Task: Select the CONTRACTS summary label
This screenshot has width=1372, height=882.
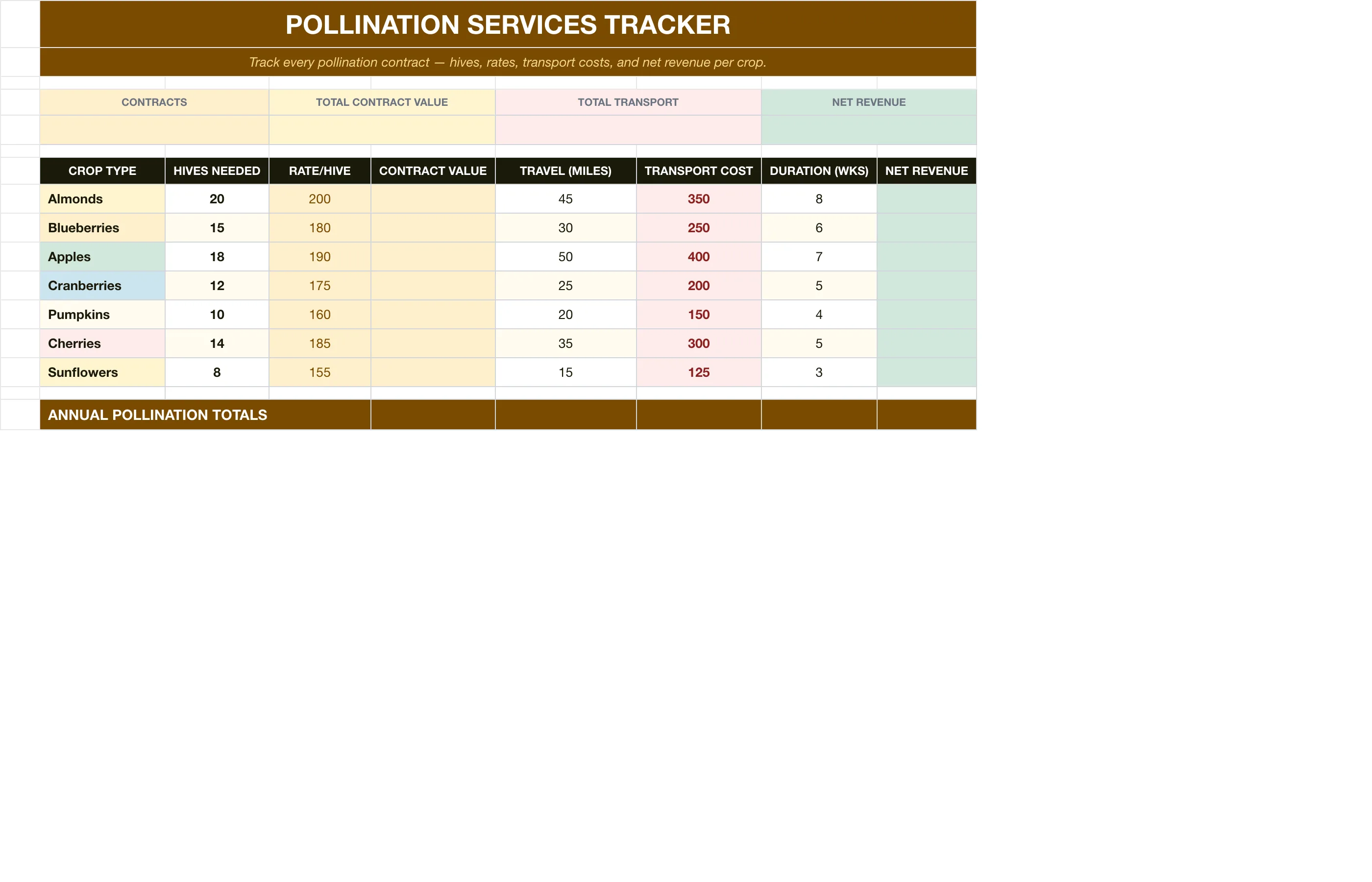Action: click(x=154, y=102)
